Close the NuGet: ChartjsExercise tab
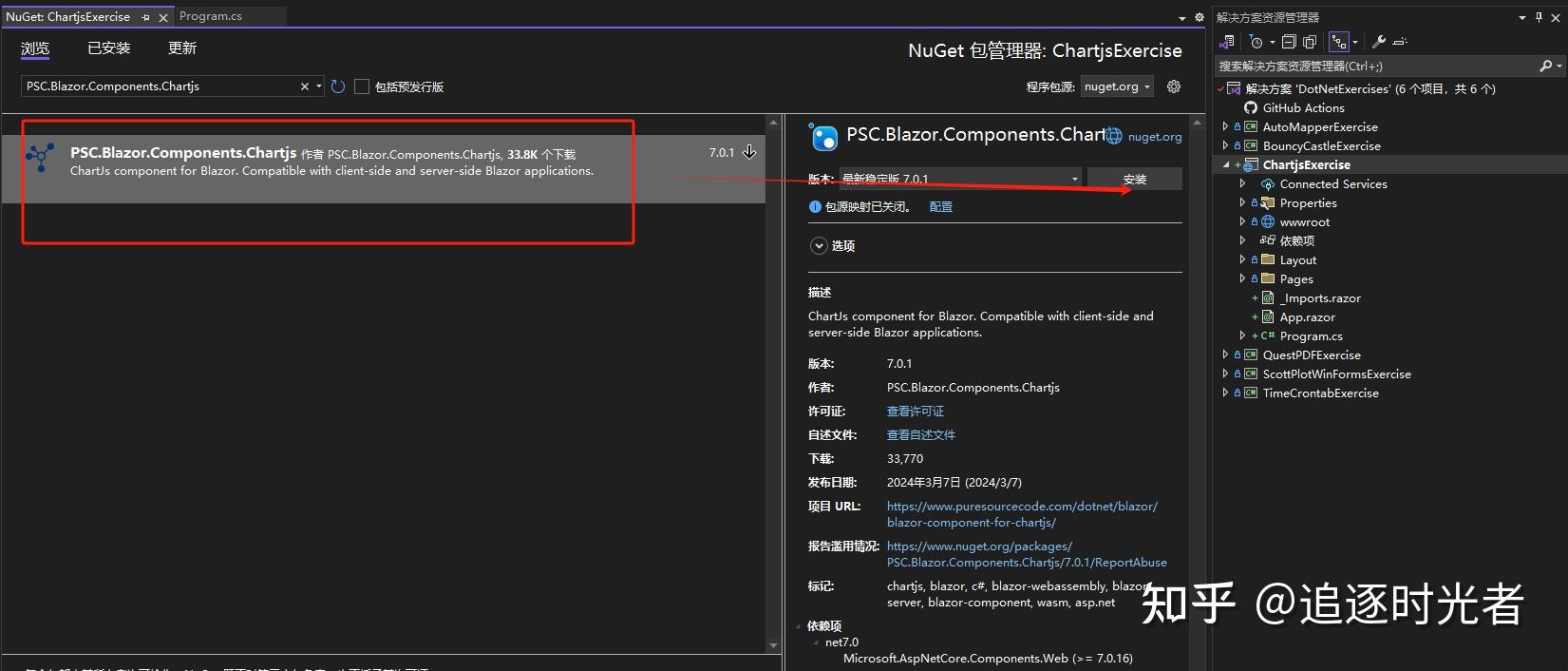The width and height of the screenshot is (1568, 671). [163, 17]
